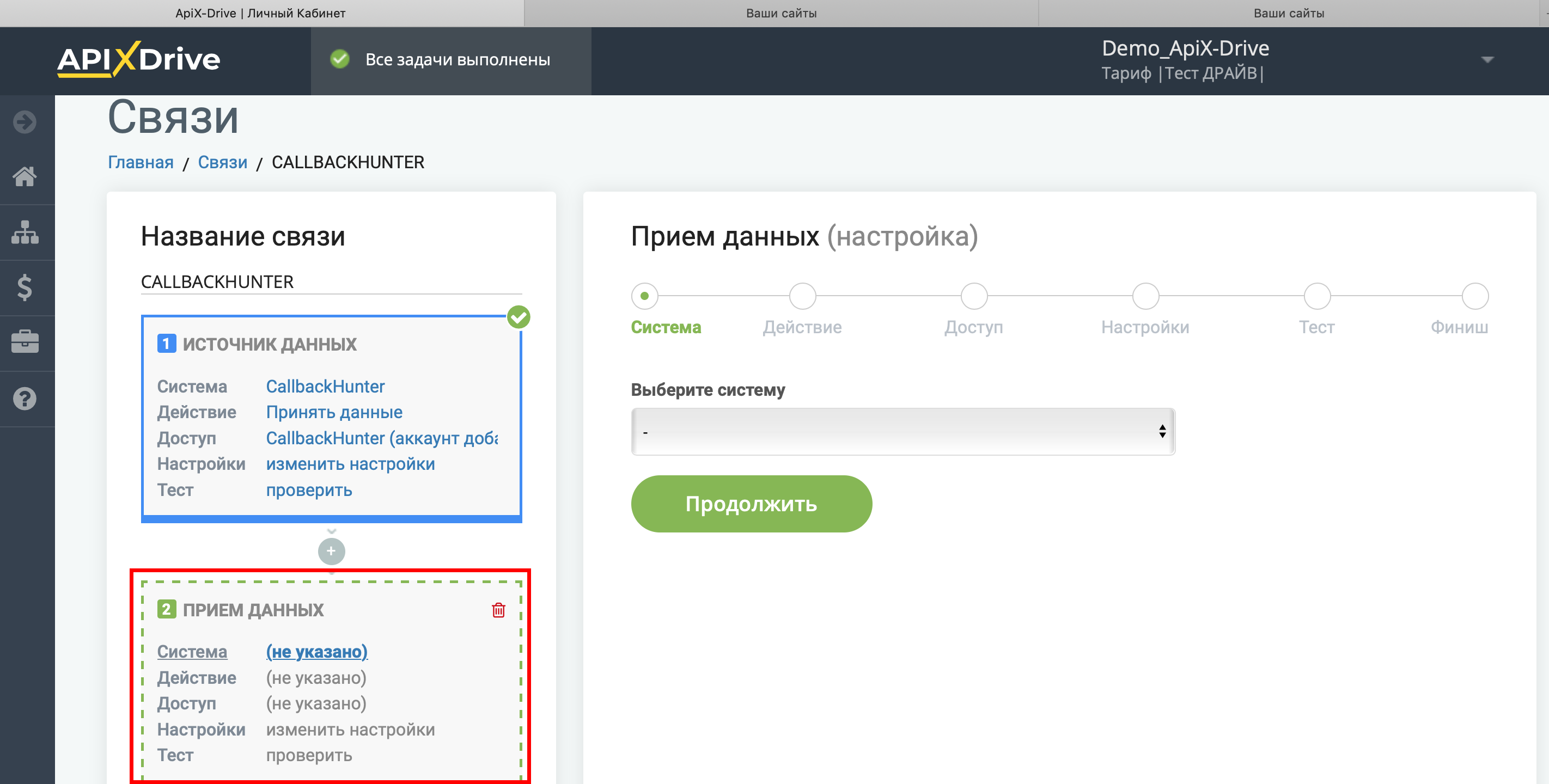1549x784 pixels.
Task: Click the green checkmark on data source block
Action: point(519,317)
